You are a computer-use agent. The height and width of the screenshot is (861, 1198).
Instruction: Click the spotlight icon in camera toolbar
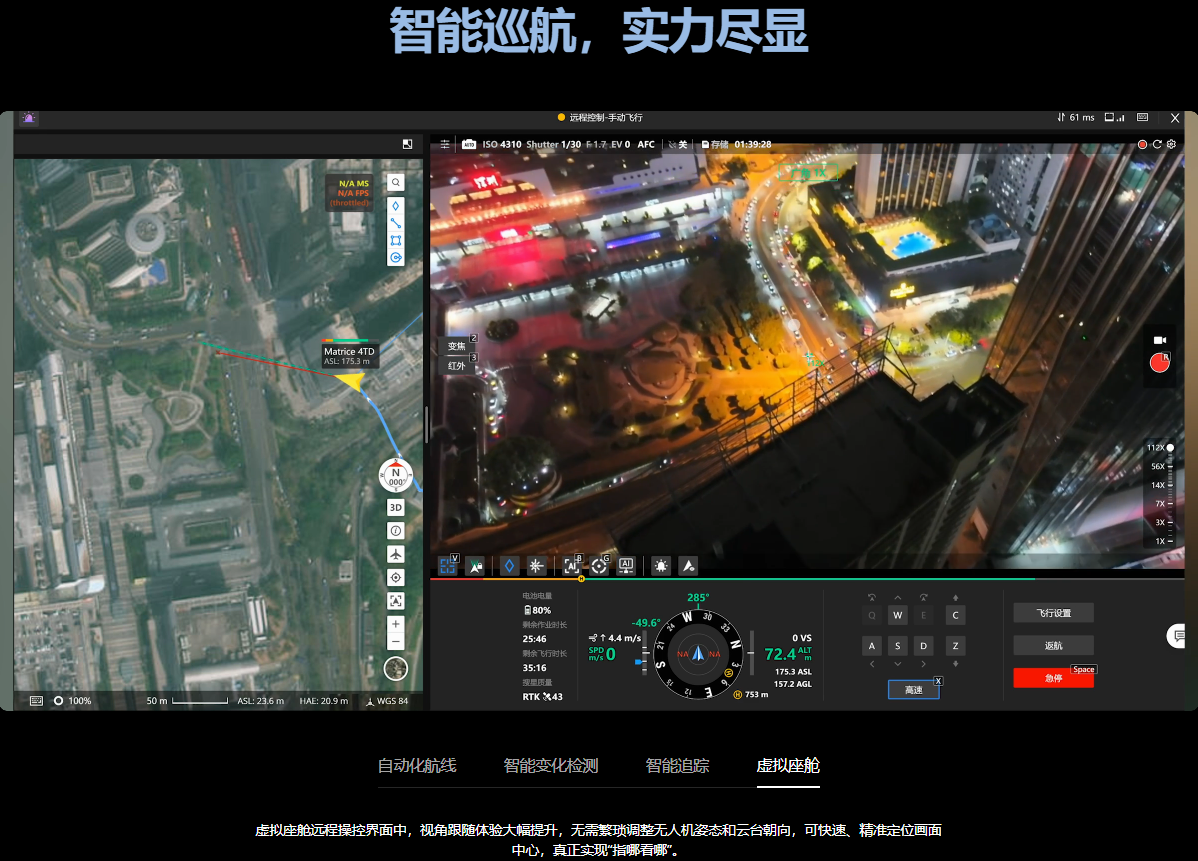point(661,566)
